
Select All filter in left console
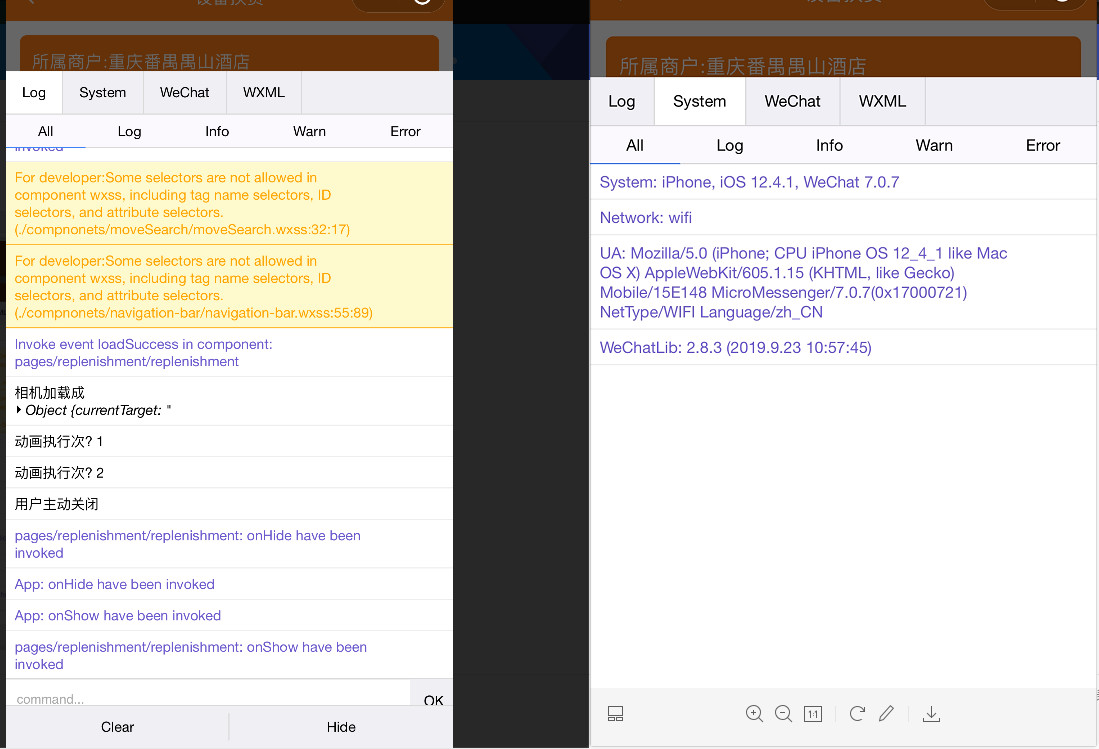tap(46, 131)
